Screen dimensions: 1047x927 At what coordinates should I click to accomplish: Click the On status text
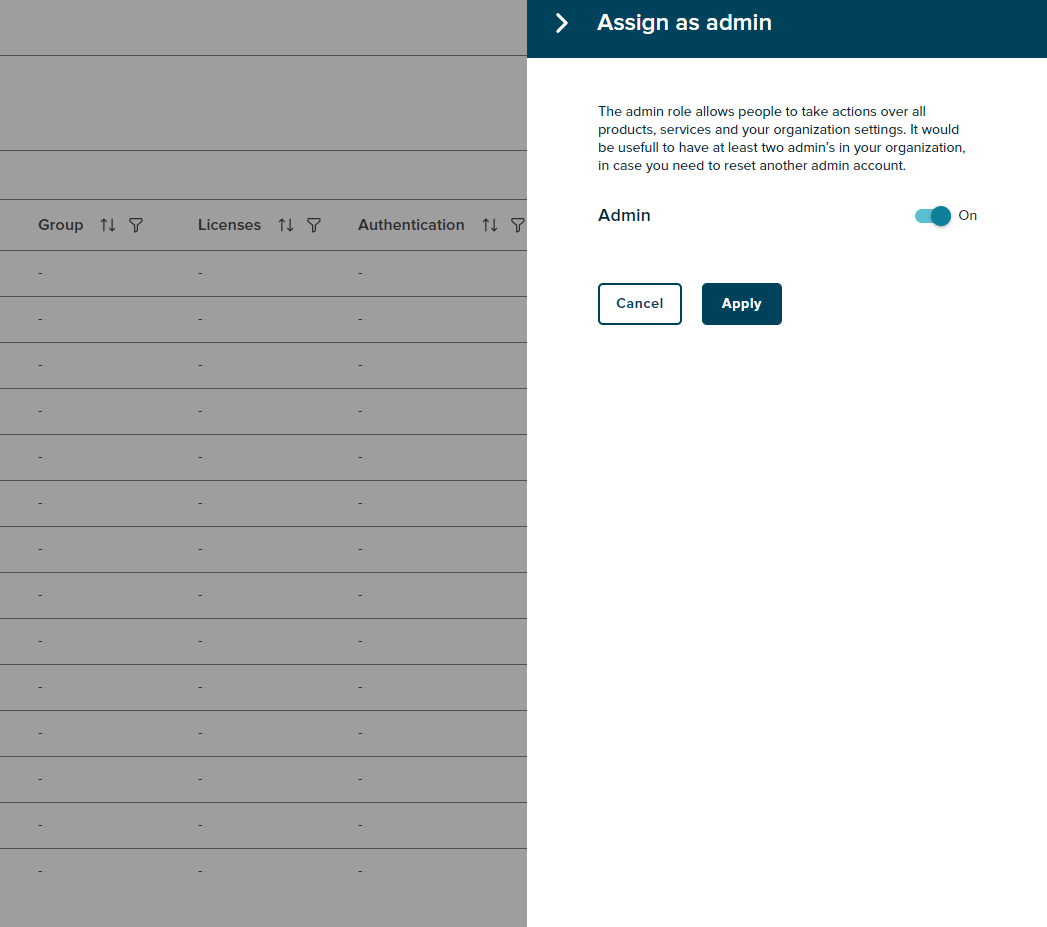pyautogui.click(x=968, y=216)
